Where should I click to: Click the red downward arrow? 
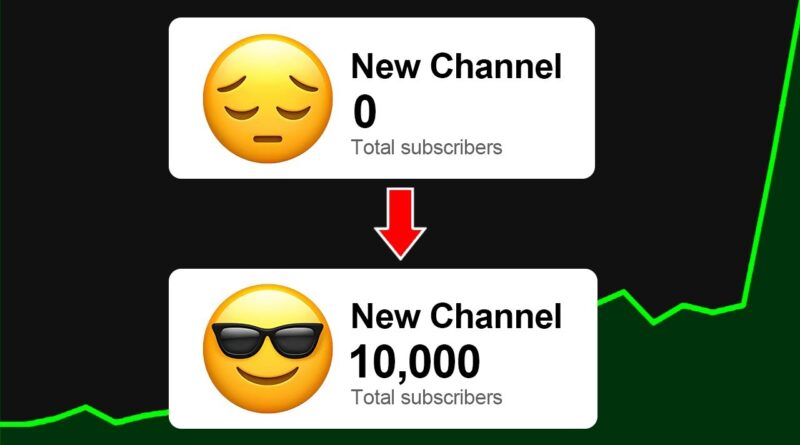pyautogui.click(x=400, y=224)
